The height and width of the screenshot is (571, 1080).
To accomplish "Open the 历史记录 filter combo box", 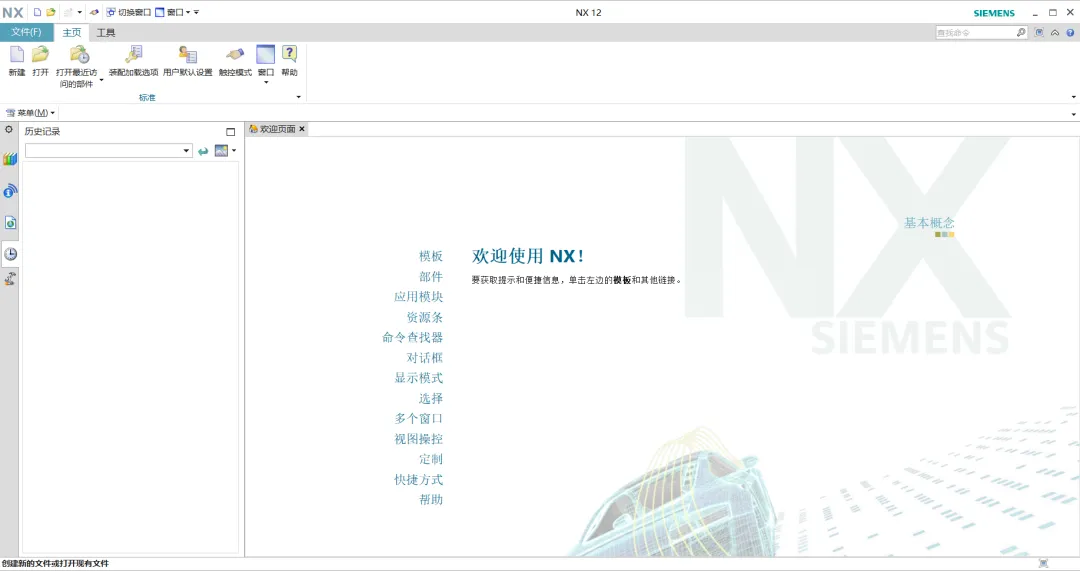I will [108, 150].
